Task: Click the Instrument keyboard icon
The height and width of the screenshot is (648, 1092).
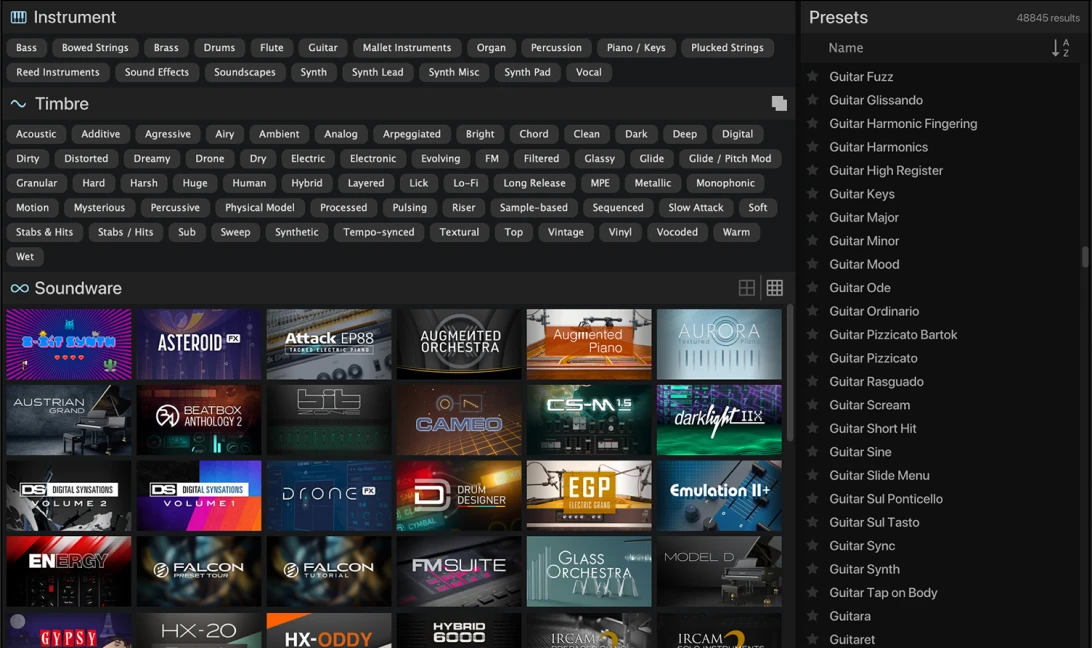Action: (19, 17)
